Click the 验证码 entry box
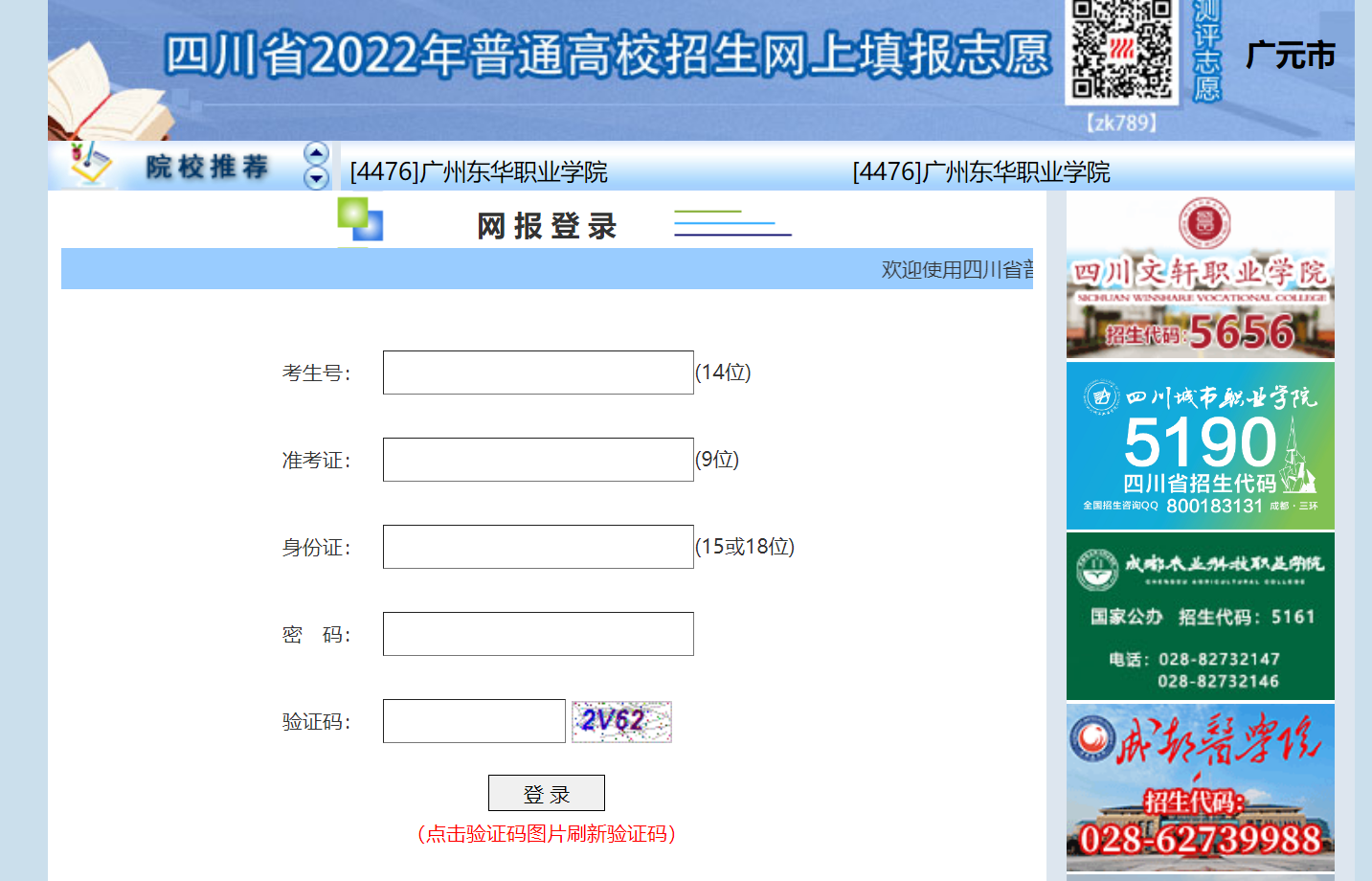Screen dimensions: 1372x881 pos(474,721)
